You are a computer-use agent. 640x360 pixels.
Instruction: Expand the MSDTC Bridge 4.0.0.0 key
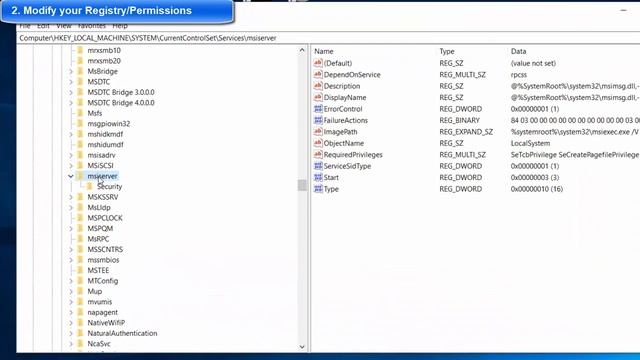(71, 102)
